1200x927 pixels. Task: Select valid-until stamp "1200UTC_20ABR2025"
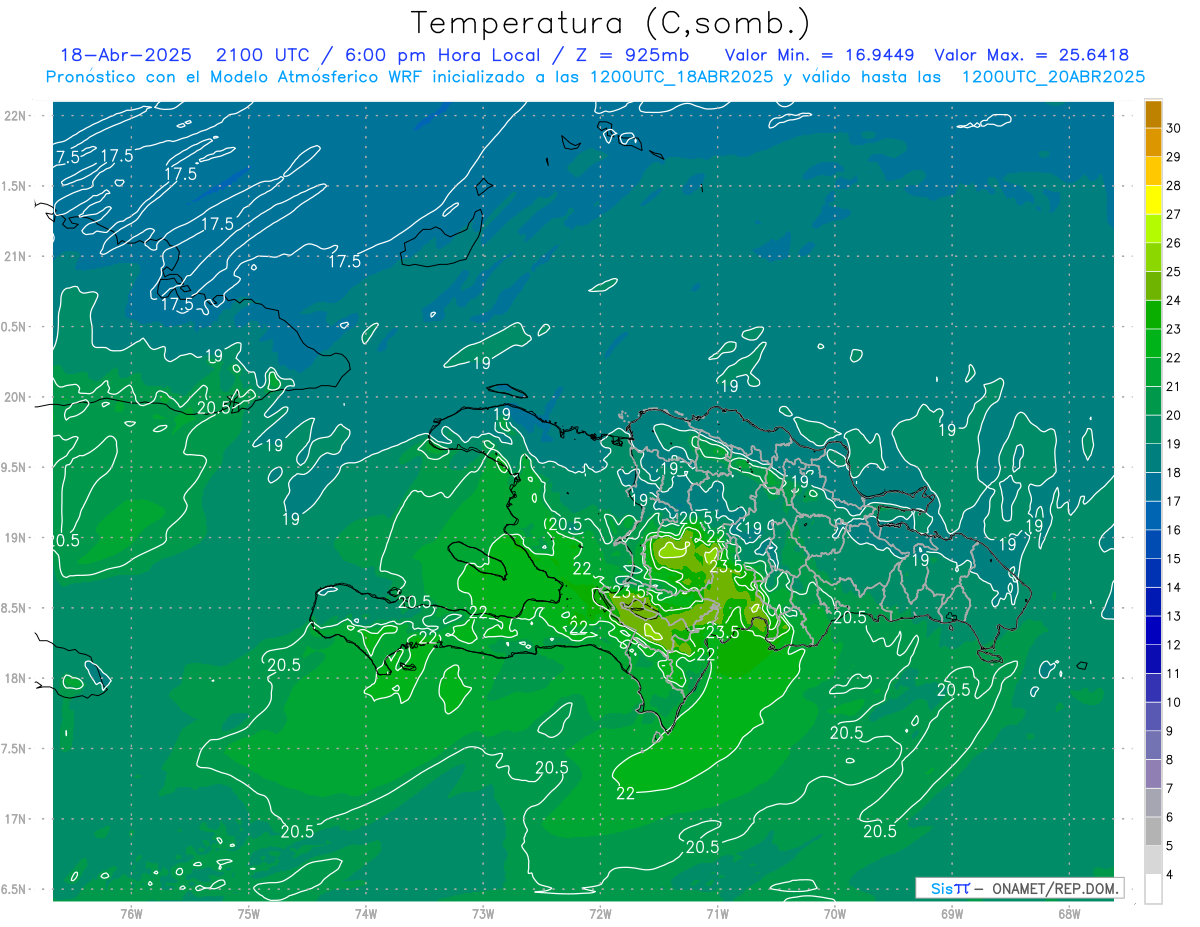tap(1053, 76)
